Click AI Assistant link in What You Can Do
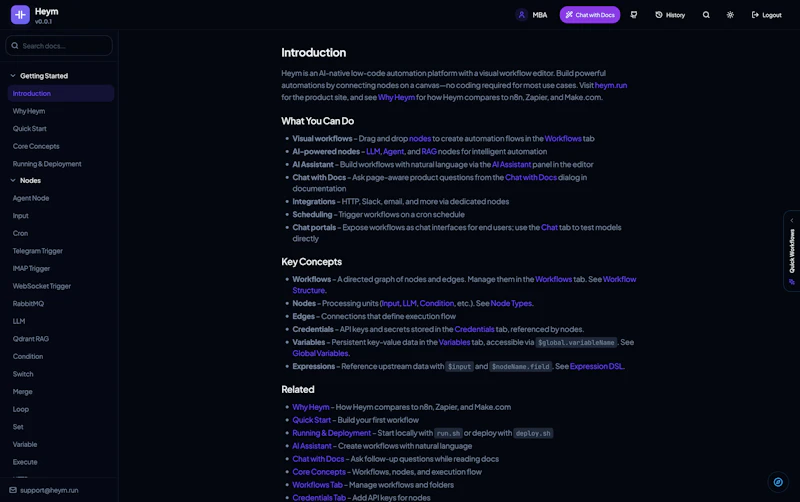 (x=511, y=164)
